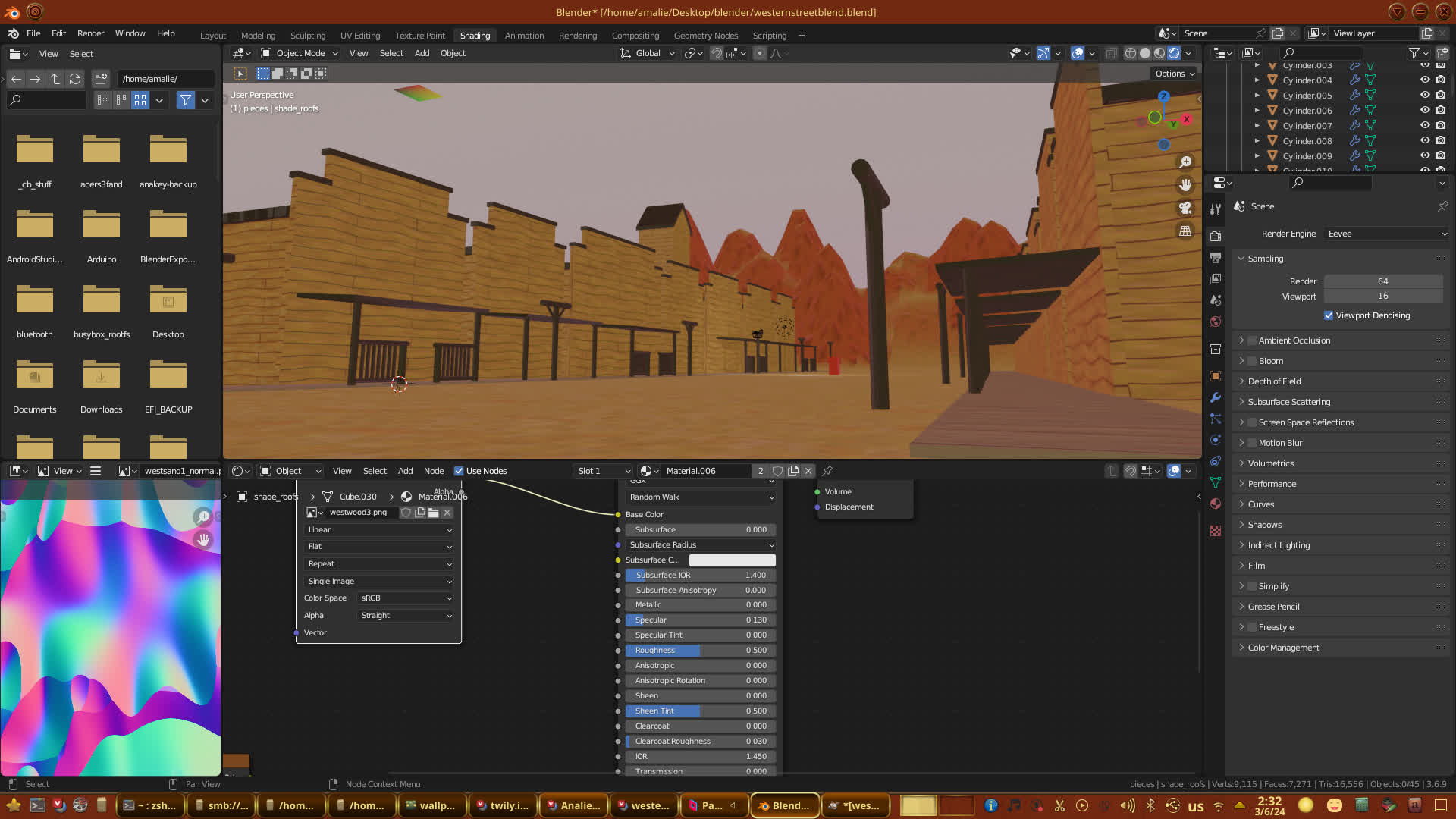Go to the parent directory arrow

coord(55,79)
